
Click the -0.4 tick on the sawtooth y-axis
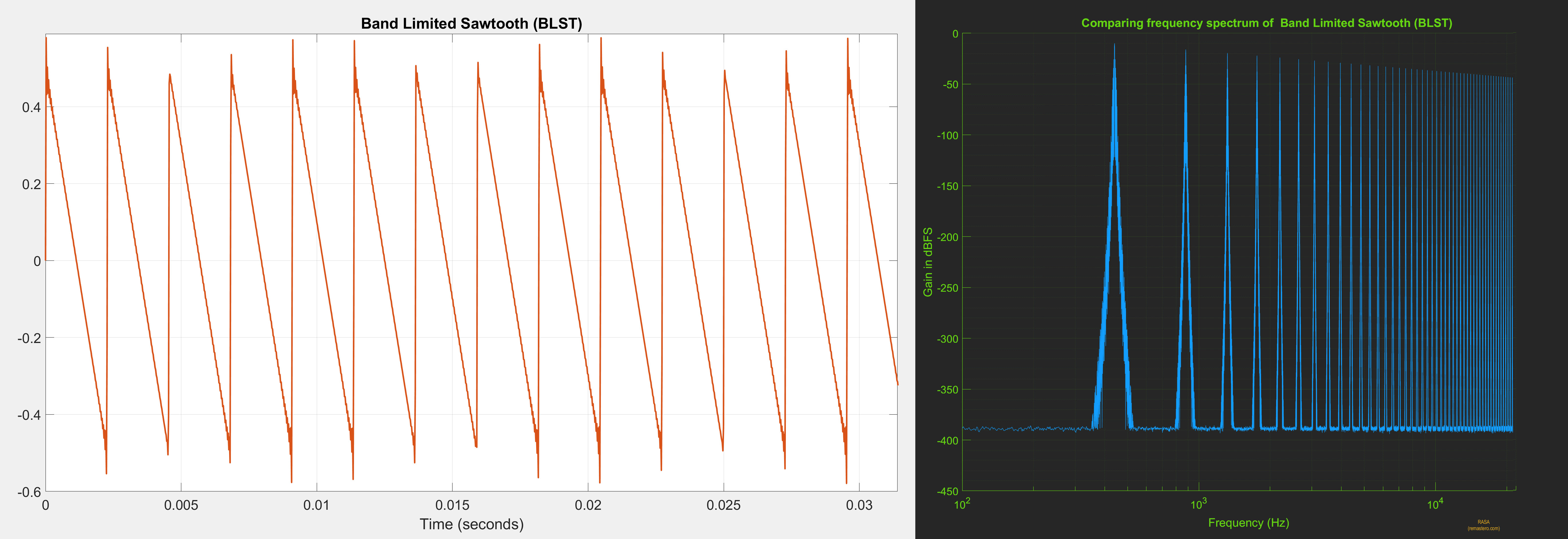click(29, 415)
